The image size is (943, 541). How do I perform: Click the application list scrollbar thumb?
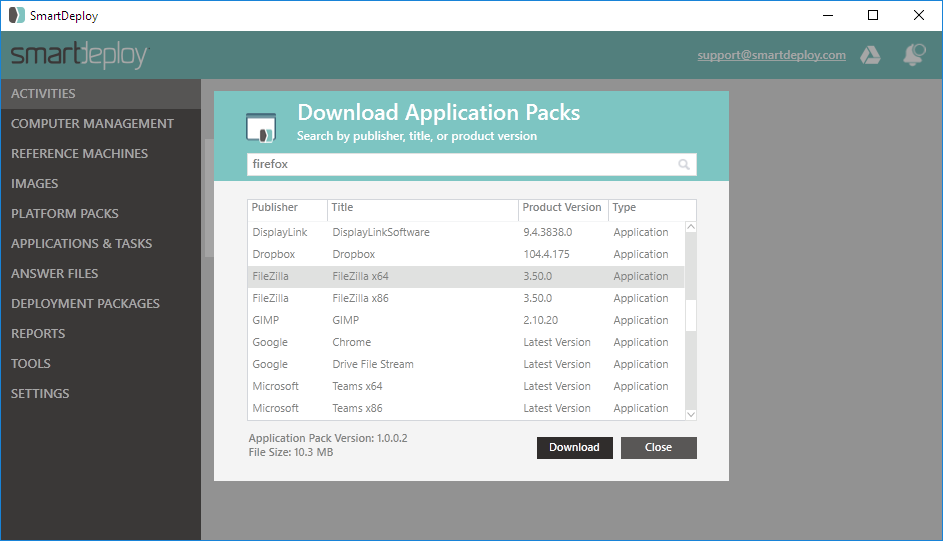[x=691, y=315]
